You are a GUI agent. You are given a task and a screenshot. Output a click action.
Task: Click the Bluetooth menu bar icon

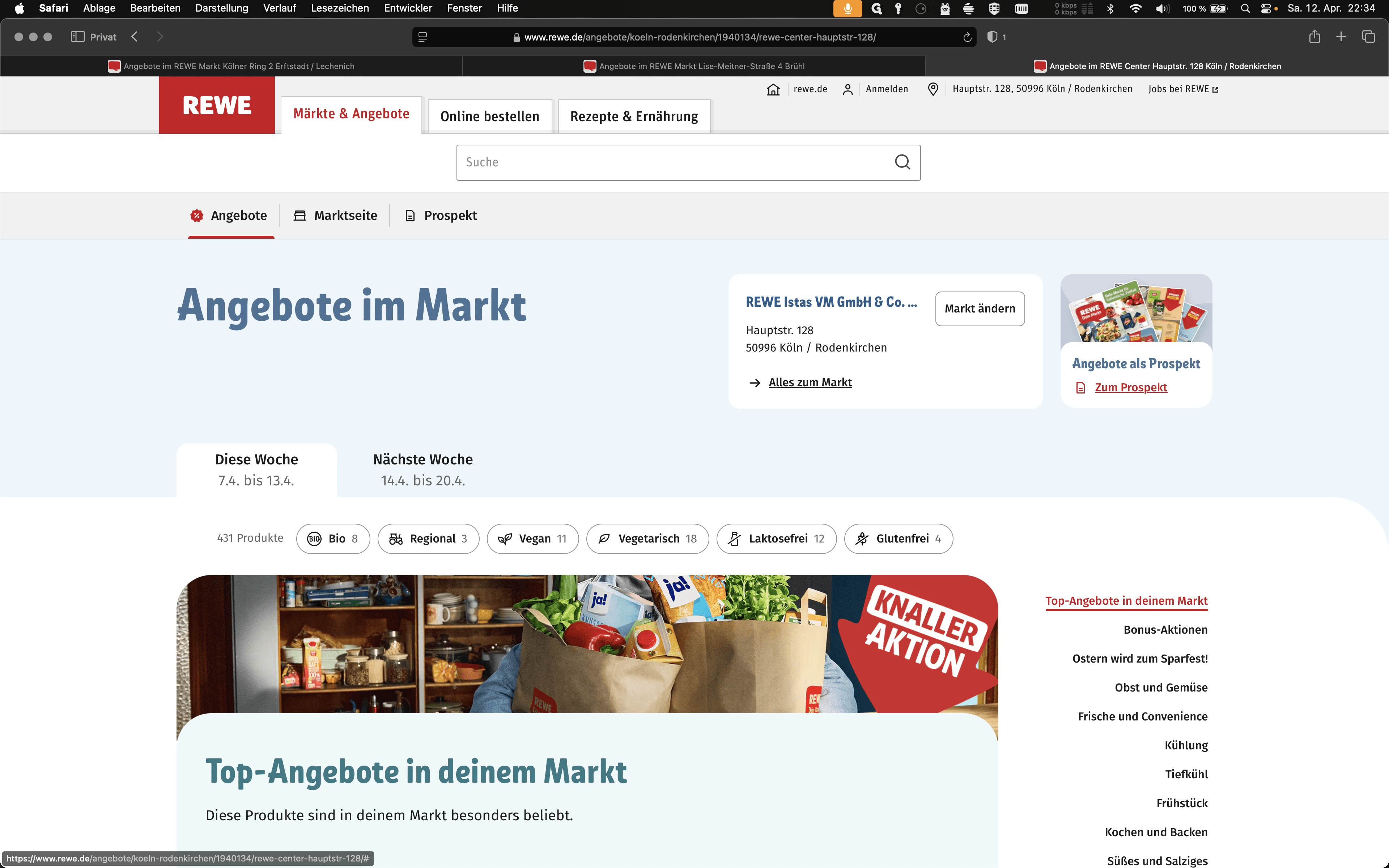tap(1110, 8)
